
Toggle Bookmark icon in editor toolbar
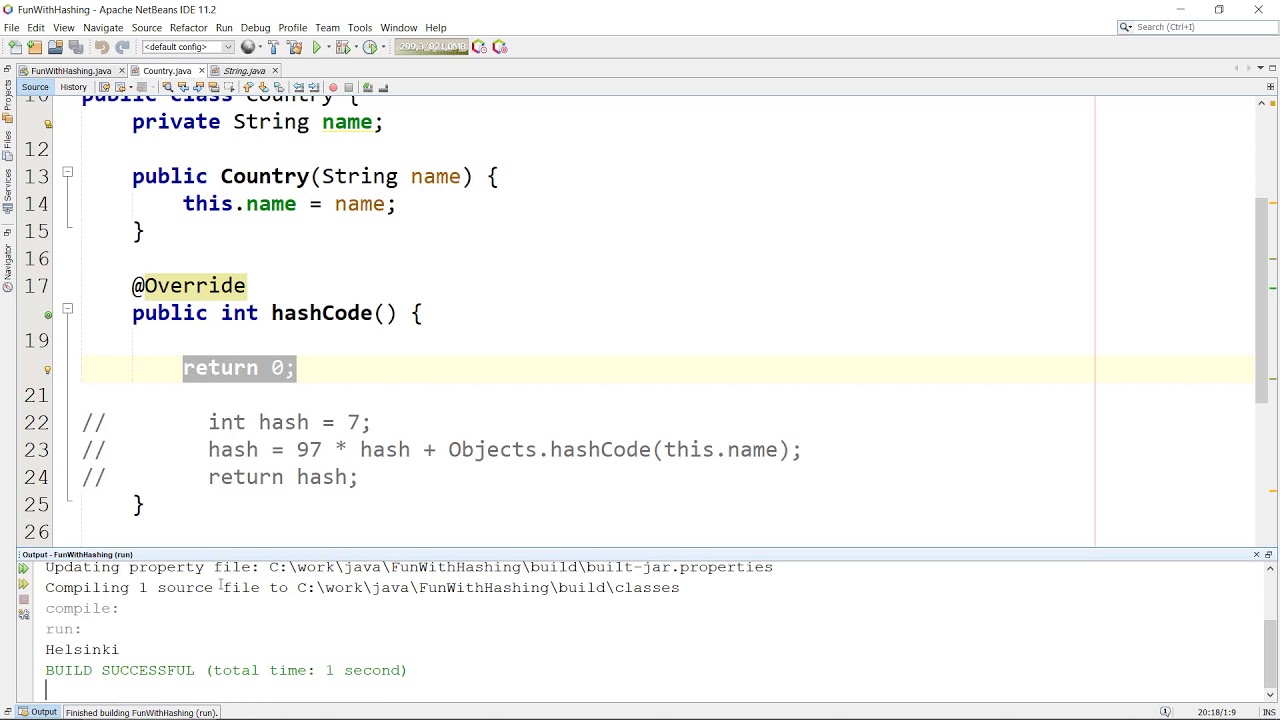pyautogui.click(x=278, y=87)
